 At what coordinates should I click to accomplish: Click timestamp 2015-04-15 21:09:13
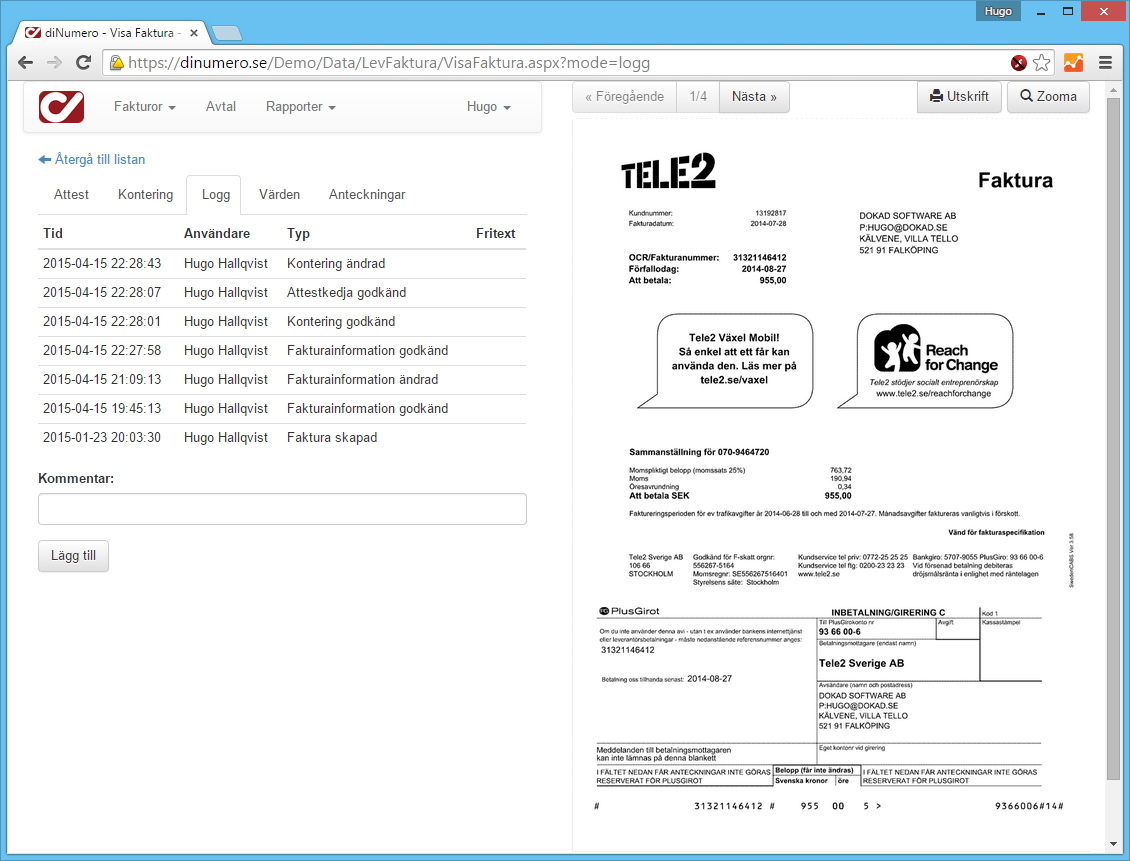[102, 379]
